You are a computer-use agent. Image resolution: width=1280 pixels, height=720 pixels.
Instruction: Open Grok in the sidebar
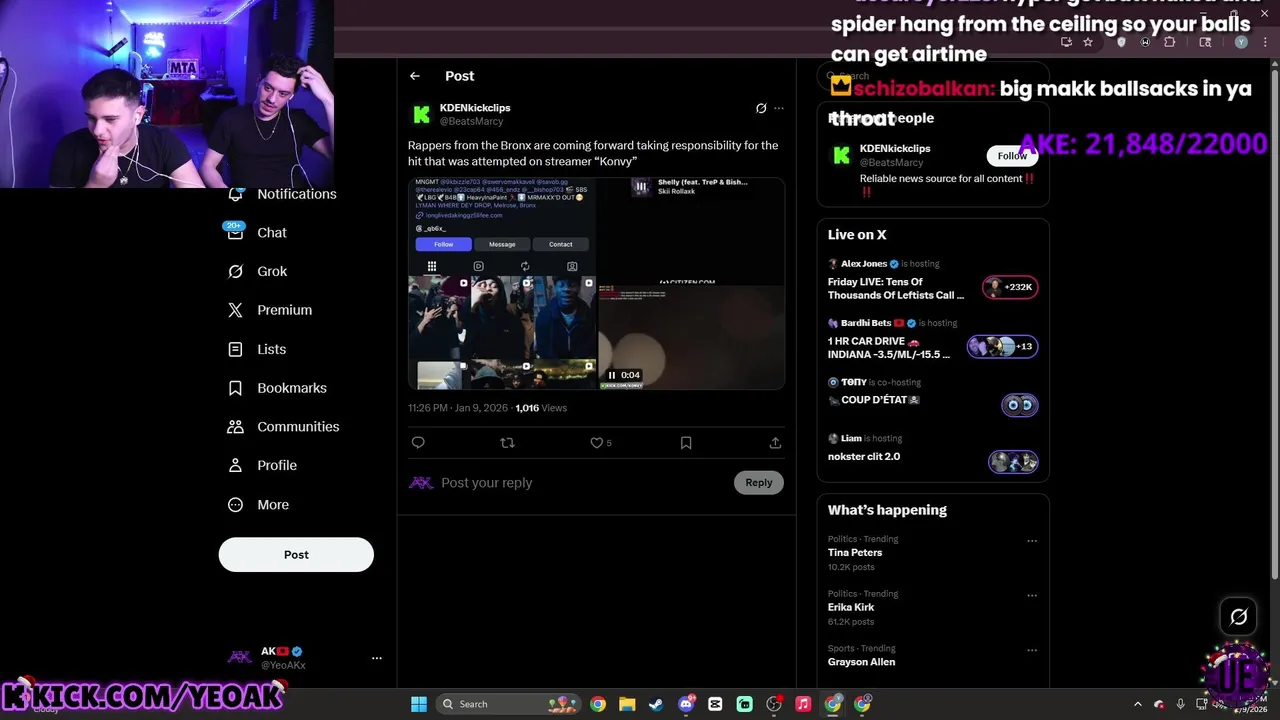258,271
